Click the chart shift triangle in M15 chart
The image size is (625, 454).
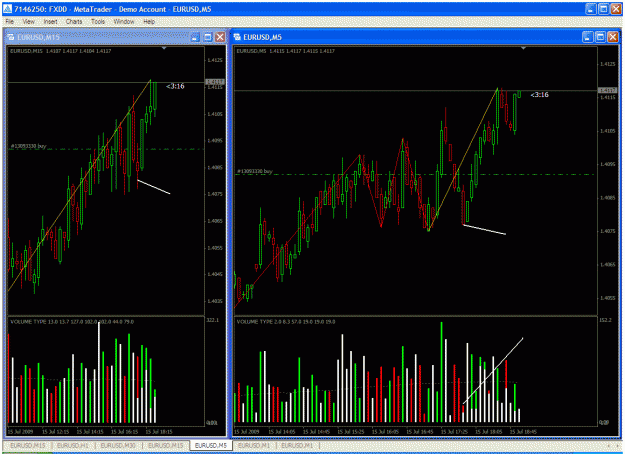pyautogui.click(x=164, y=48)
